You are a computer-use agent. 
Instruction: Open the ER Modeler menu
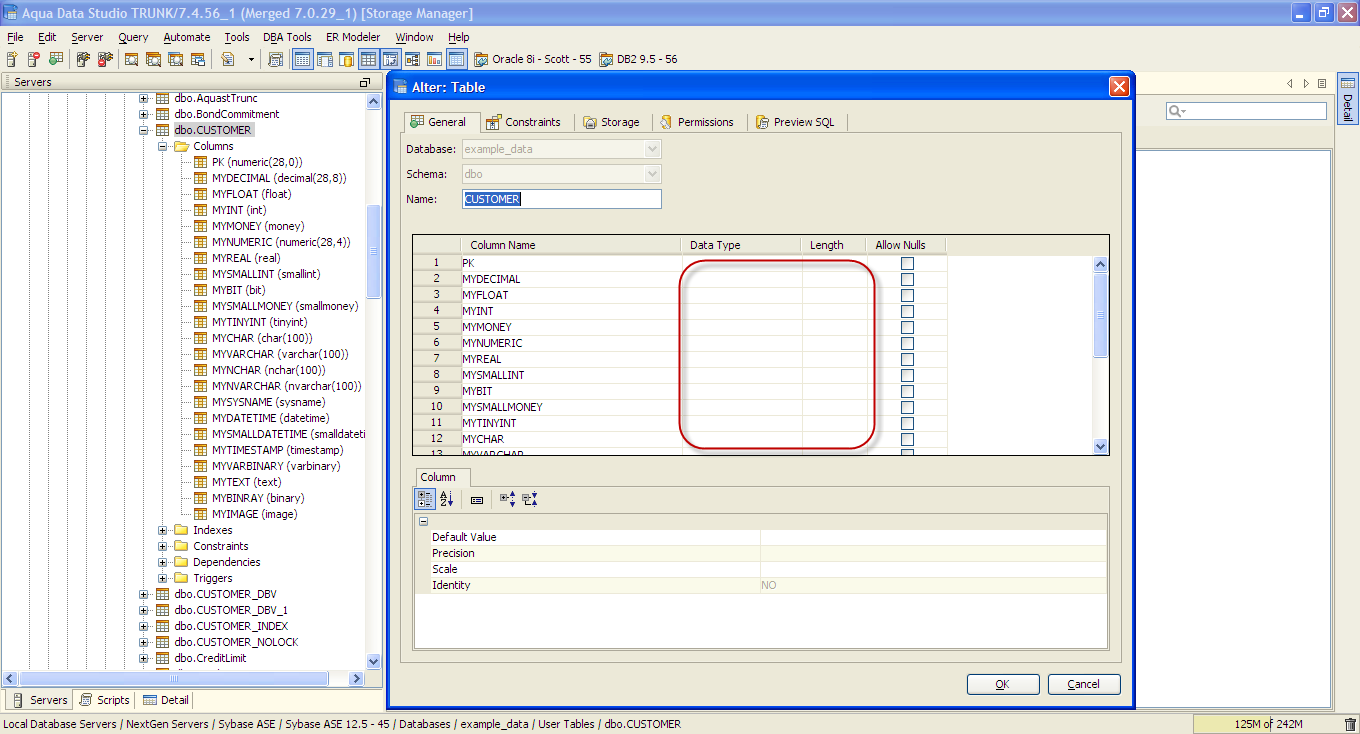pos(353,37)
